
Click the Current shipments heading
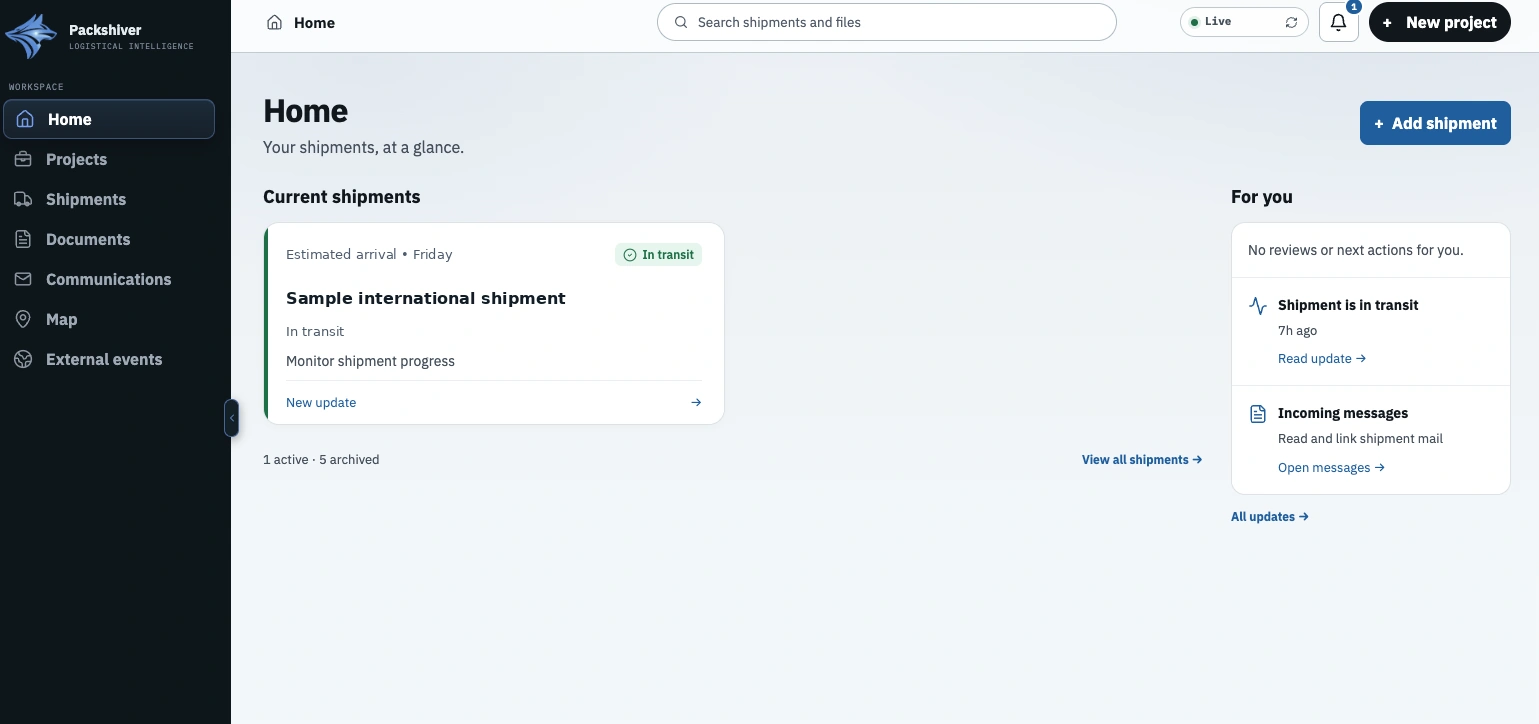click(x=342, y=197)
